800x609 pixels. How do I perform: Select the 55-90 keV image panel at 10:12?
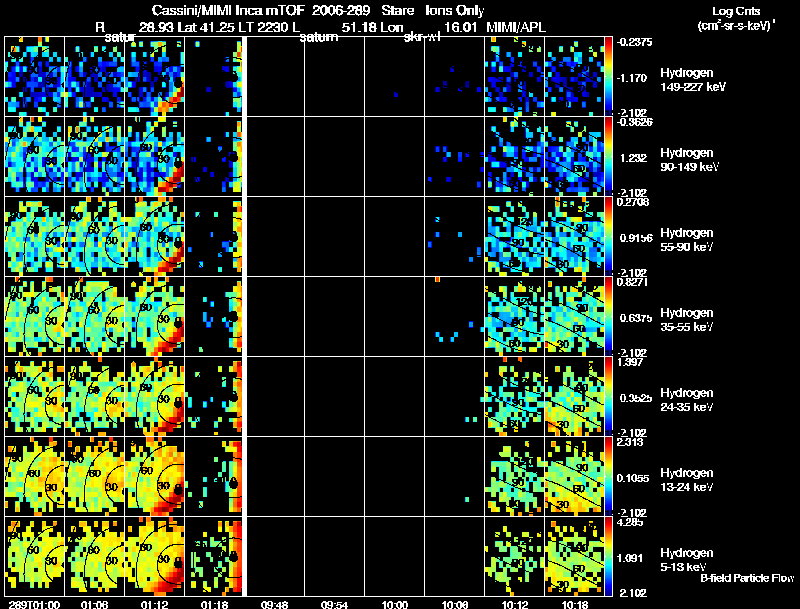[514, 236]
